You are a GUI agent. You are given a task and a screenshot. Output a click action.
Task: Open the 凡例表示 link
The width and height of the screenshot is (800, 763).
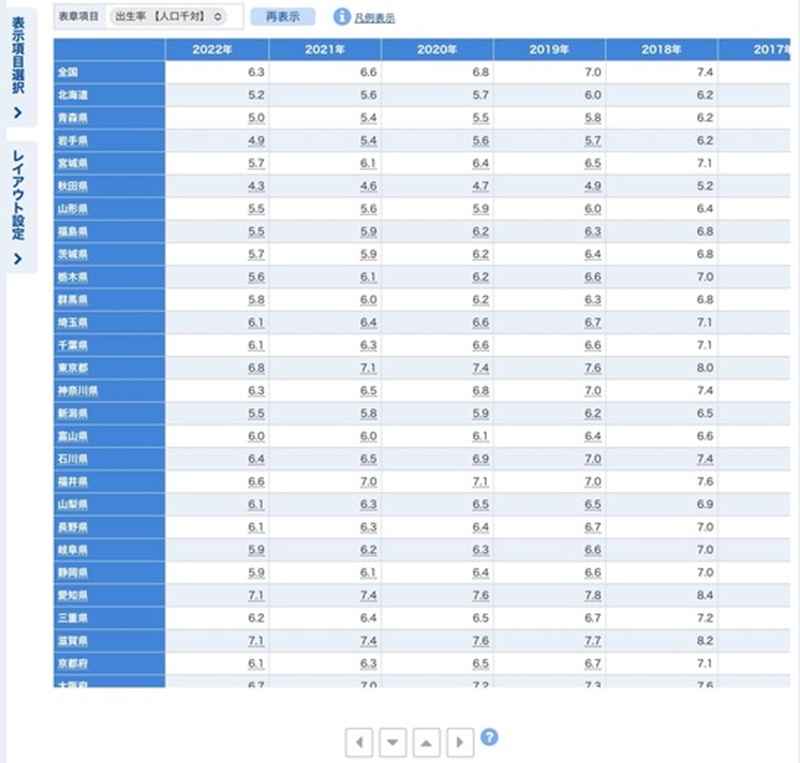pos(375,18)
